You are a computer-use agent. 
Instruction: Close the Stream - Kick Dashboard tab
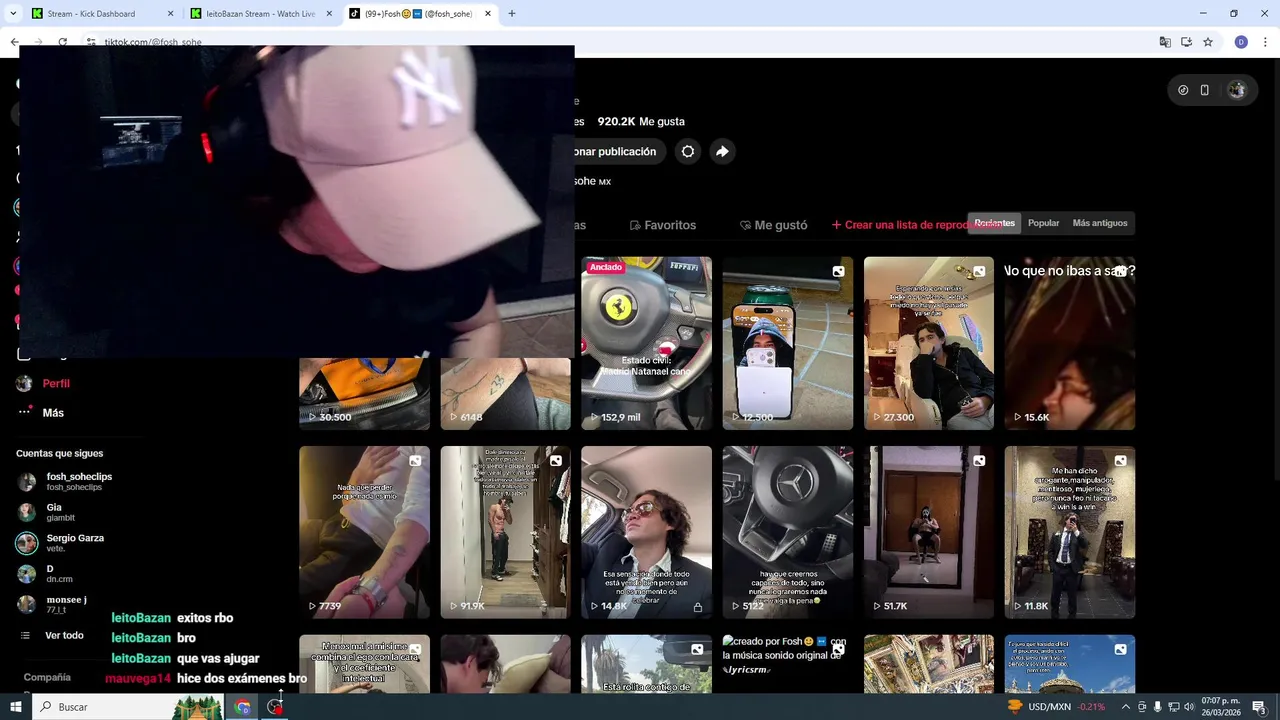(171, 14)
